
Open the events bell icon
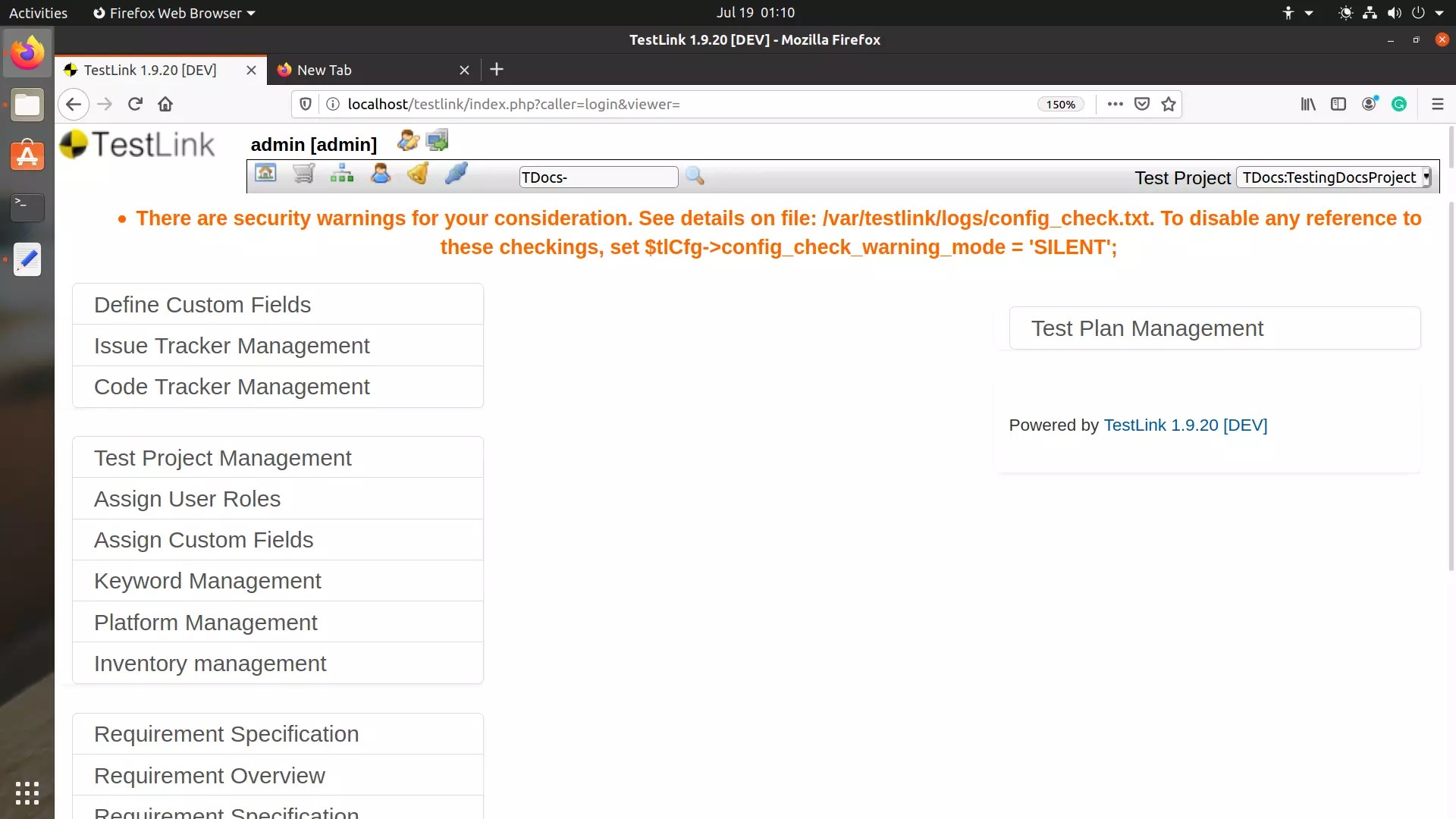point(417,173)
